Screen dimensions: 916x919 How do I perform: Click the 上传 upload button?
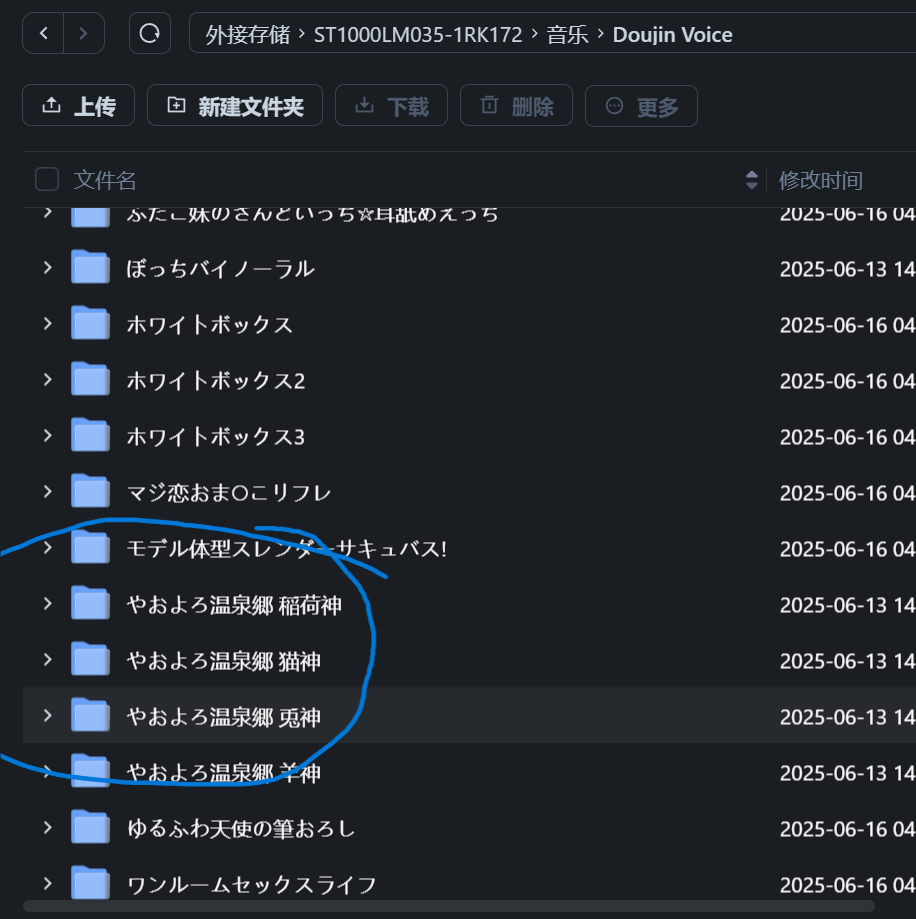(79, 105)
